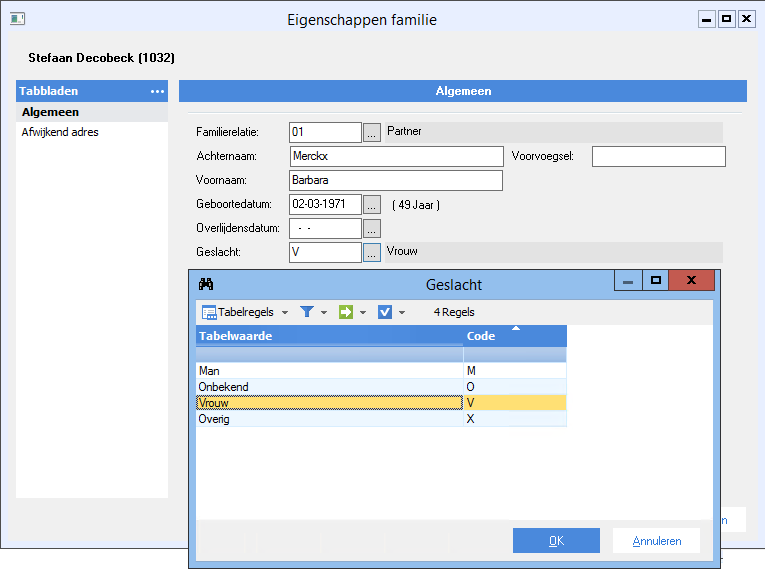
Task: Close the Eigenschappen familie window
Action: point(746,19)
